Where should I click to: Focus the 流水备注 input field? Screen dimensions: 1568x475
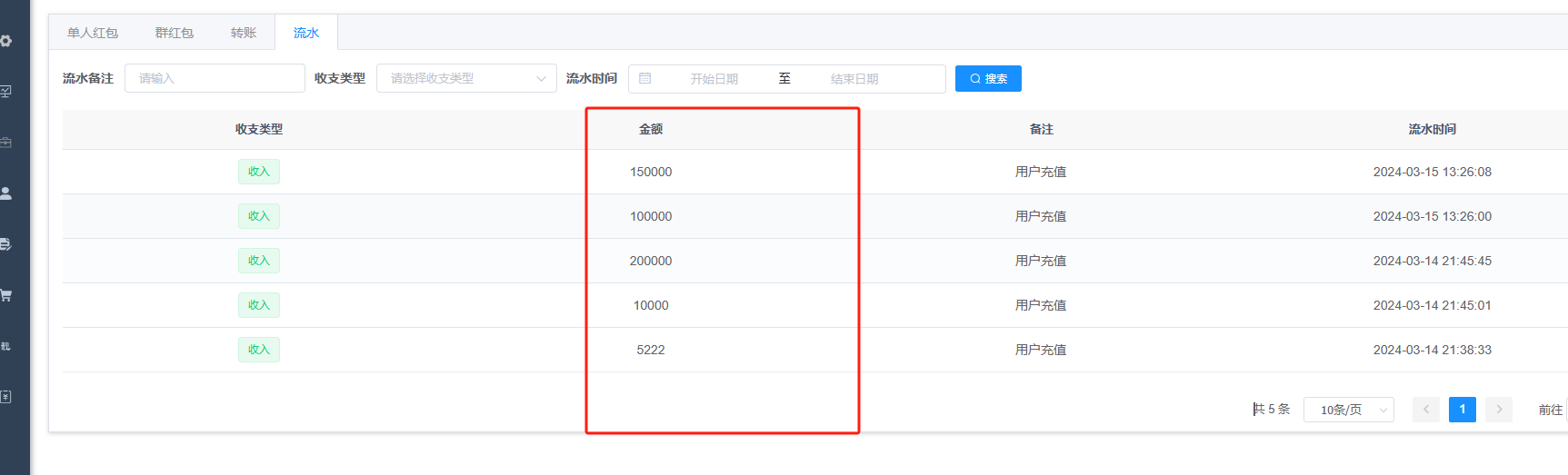point(215,79)
